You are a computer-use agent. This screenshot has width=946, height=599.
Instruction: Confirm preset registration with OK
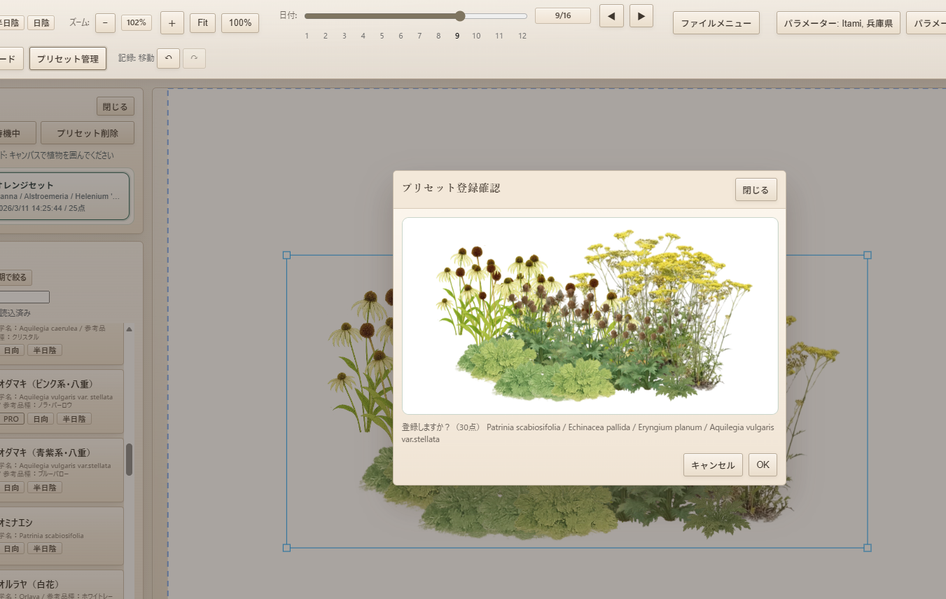click(762, 465)
